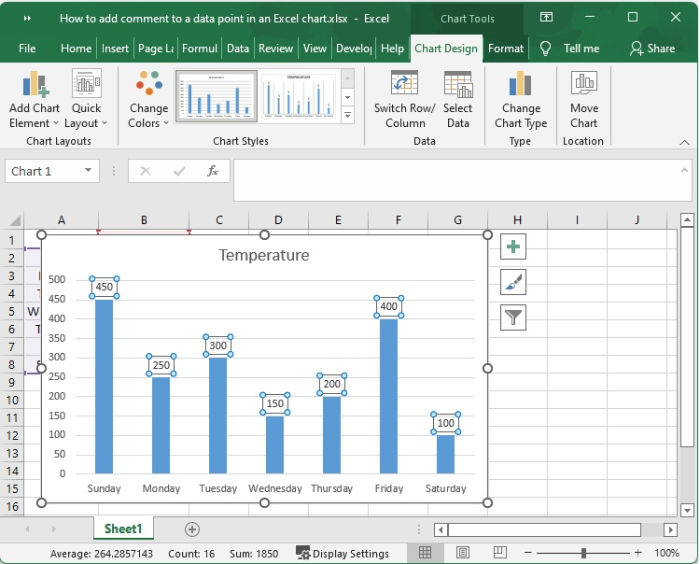Select the 100 data label on Saturday
The image size is (700, 564).
pos(446,423)
